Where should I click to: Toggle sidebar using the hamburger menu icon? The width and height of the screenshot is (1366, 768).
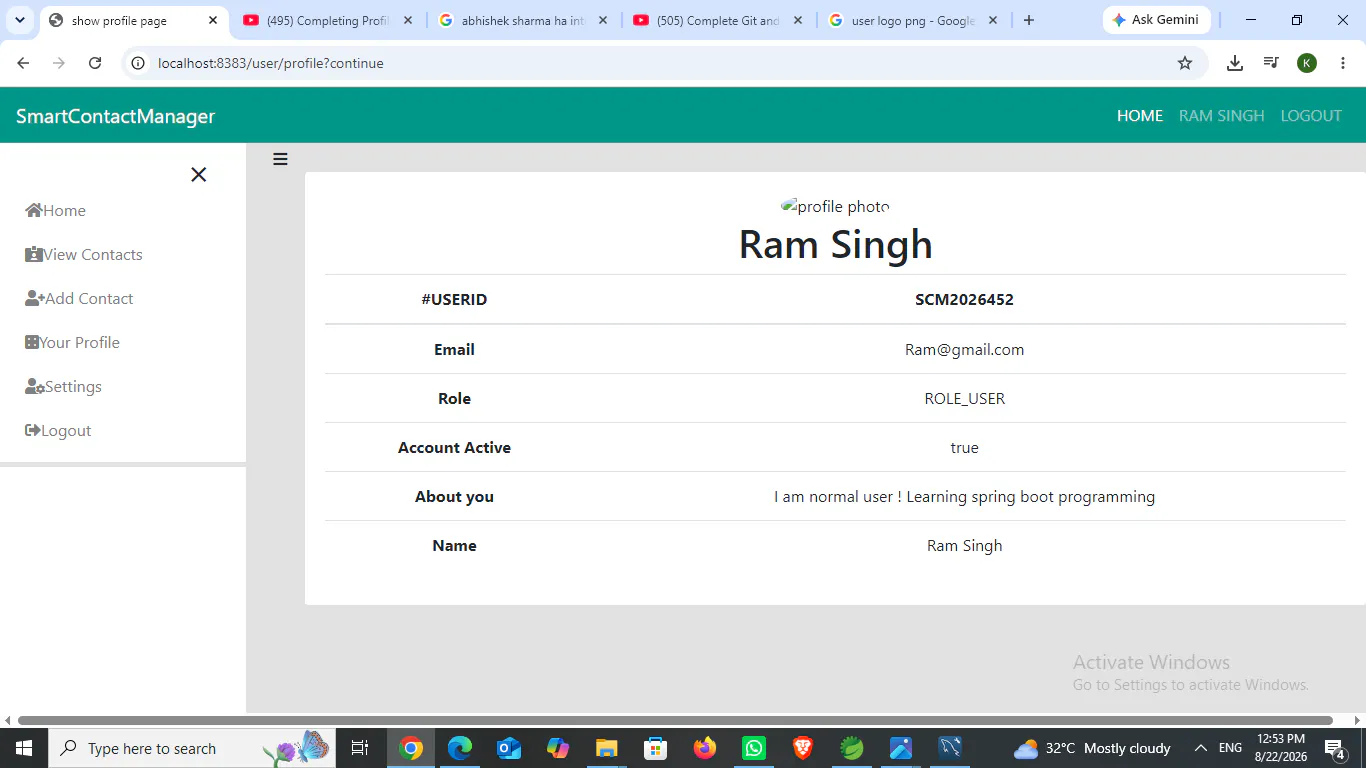[x=280, y=159]
